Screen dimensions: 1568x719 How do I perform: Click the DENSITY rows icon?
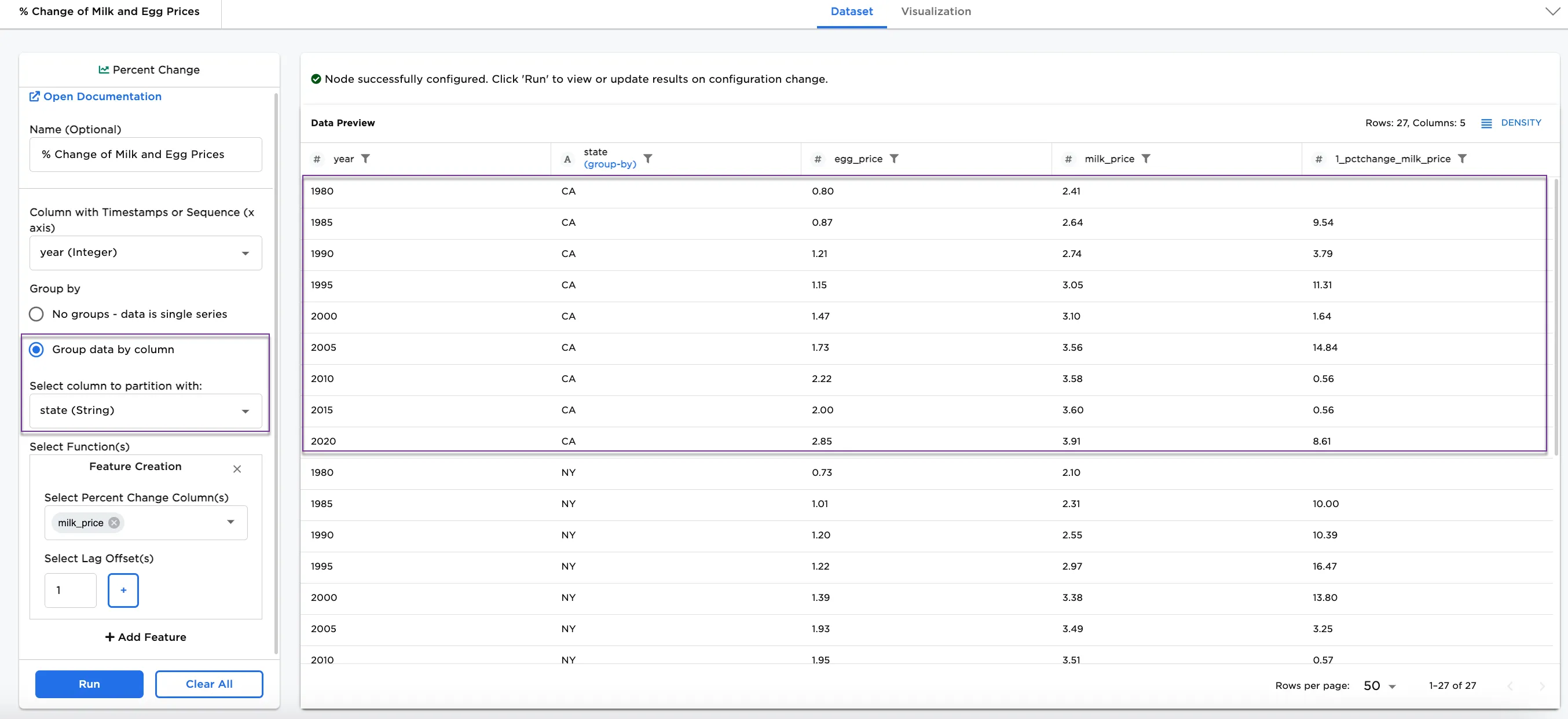[1486, 123]
